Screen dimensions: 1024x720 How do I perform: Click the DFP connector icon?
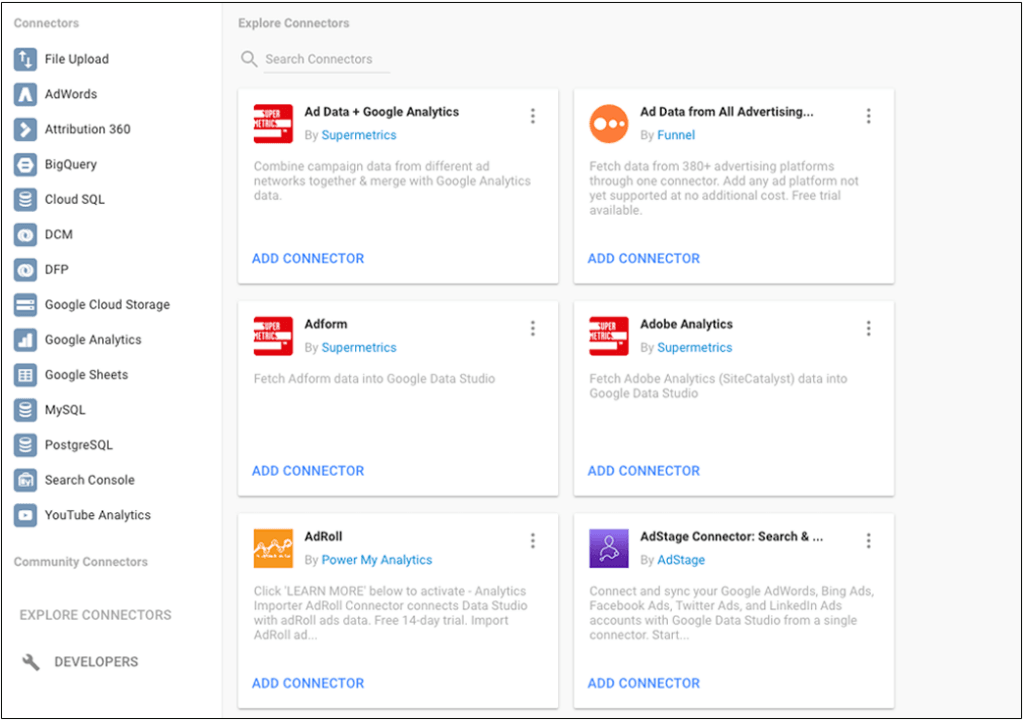click(x=25, y=270)
